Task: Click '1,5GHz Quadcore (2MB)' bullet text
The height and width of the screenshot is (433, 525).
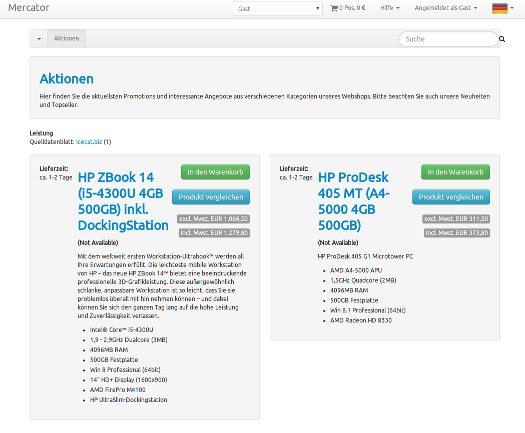Action: tap(363, 280)
